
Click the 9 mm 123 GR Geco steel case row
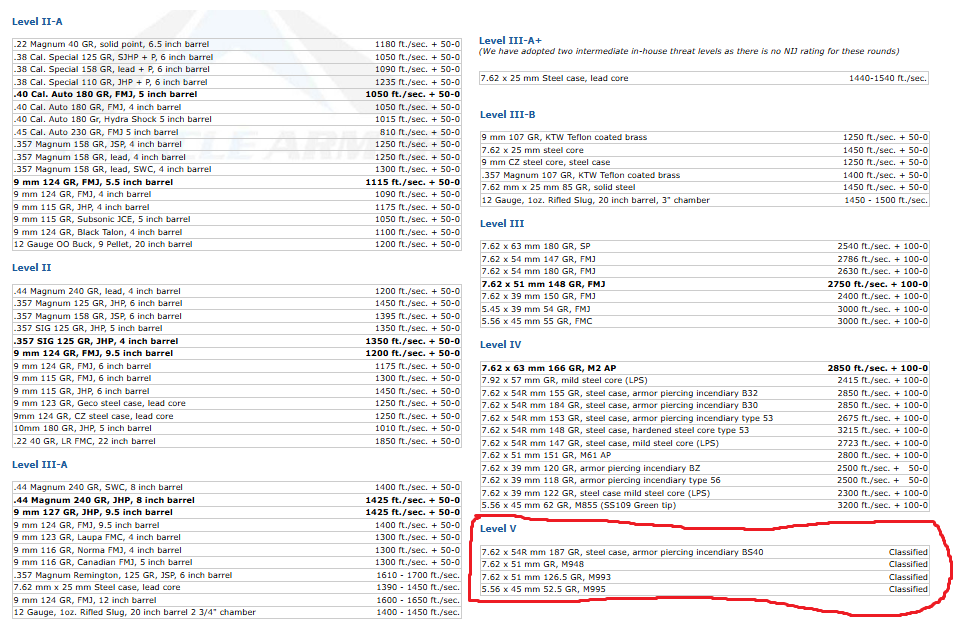[237, 403]
